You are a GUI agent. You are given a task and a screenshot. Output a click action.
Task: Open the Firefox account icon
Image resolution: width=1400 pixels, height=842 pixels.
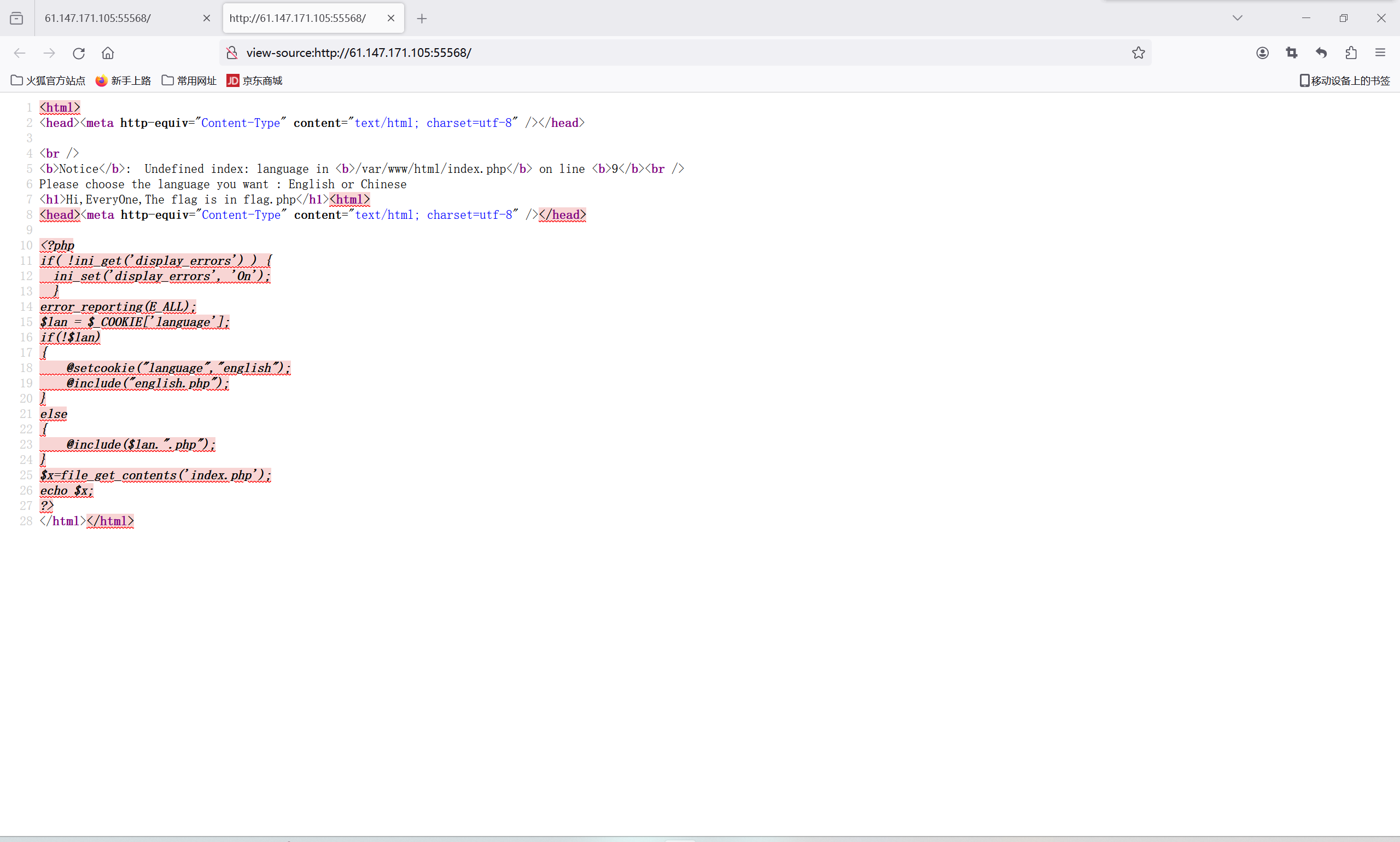coord(1262,53)
